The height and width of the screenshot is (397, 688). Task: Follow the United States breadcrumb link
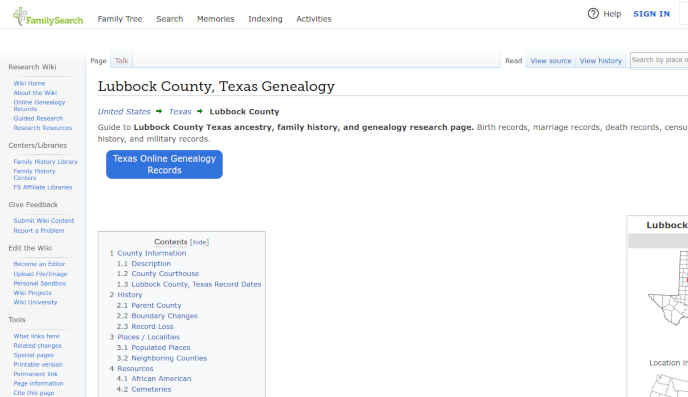pos(124,111)
